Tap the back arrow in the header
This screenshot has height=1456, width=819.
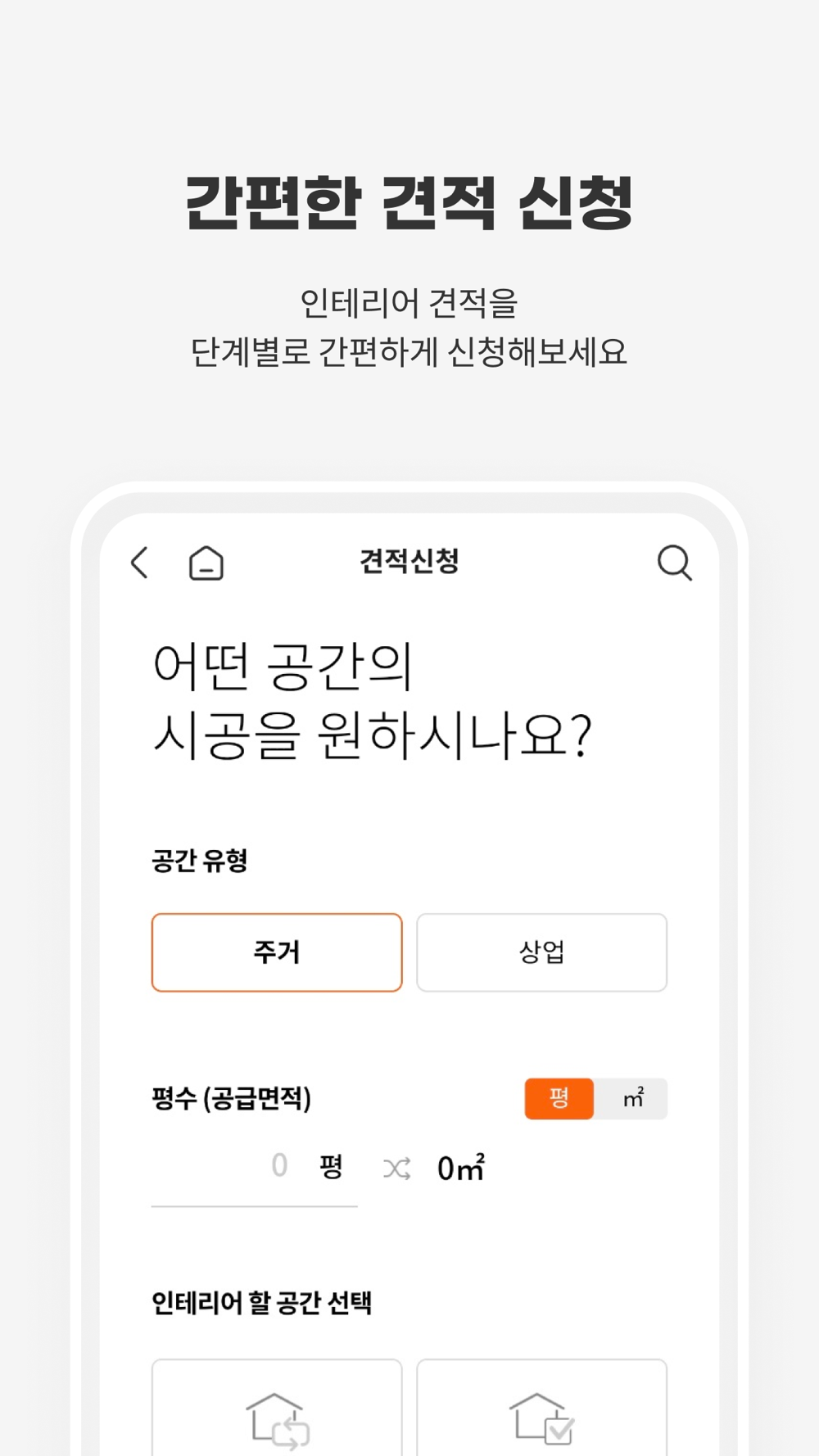(140, 563)
